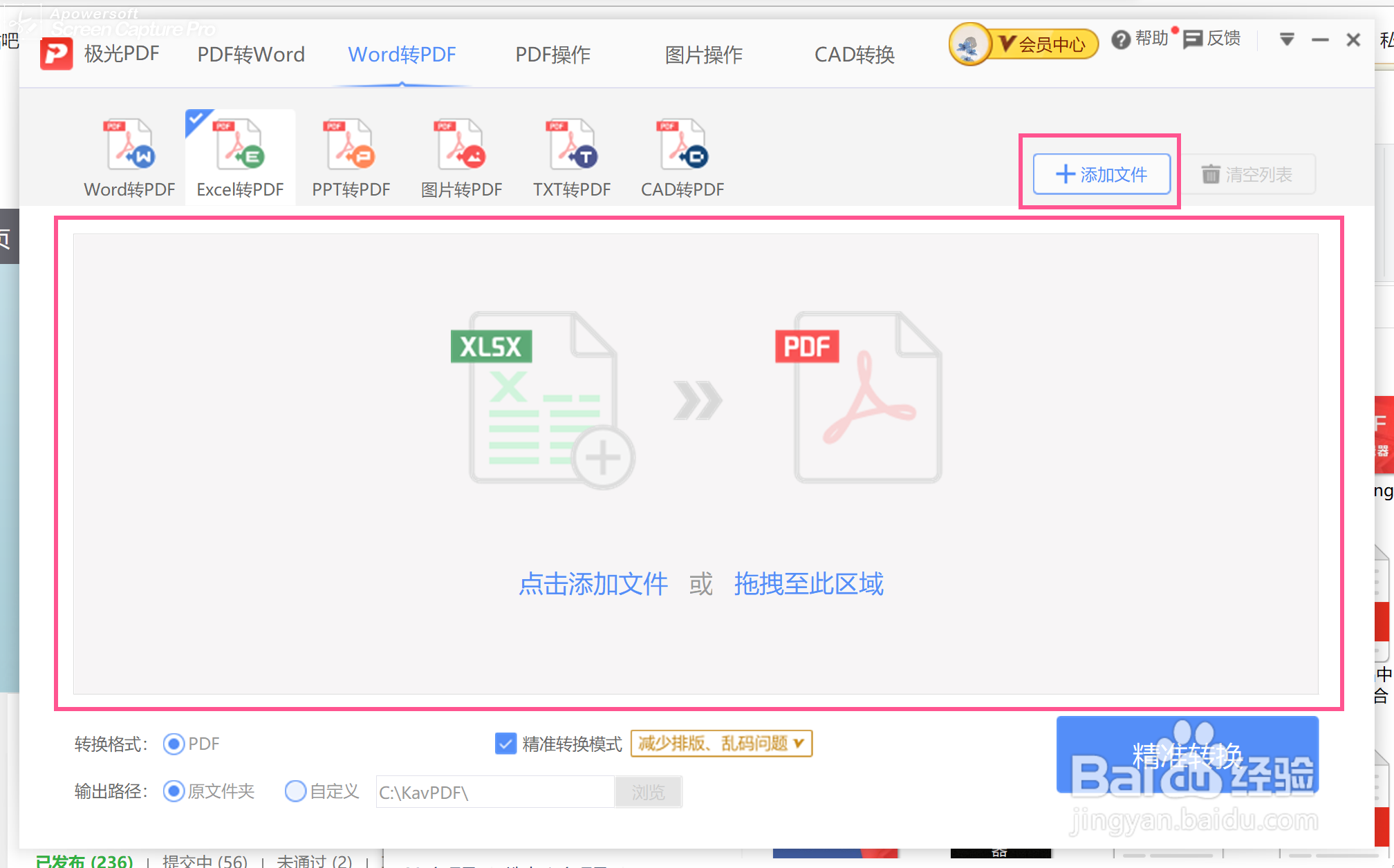Click the 极光PDF logo icon
Viewport: 1394px width, 868px height.
[x=56, y=54]
